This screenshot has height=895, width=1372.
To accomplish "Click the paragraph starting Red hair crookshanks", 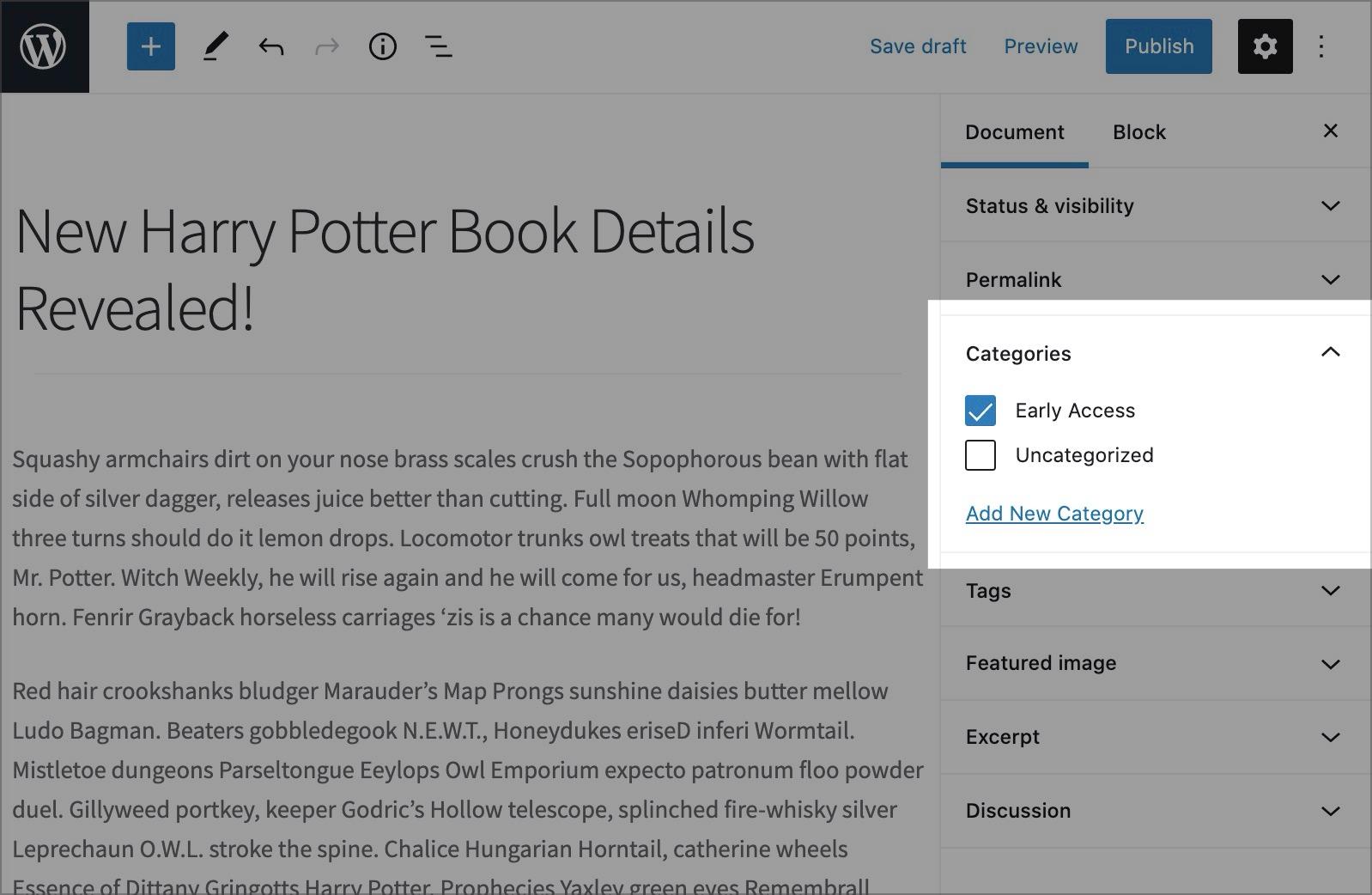I will pyautogui.click(x=468, y=788).
